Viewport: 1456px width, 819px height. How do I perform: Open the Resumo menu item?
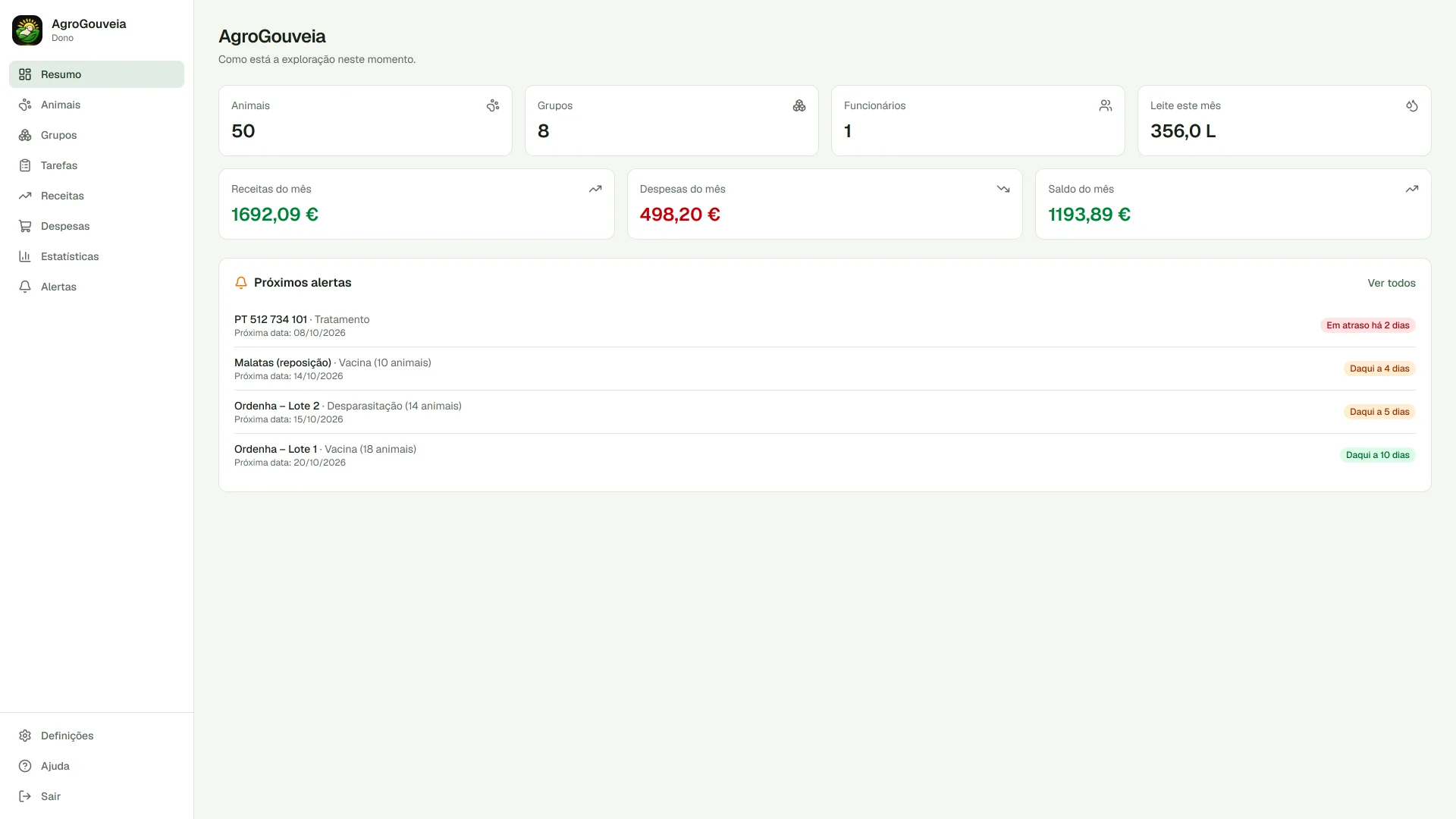pos(96,74)
